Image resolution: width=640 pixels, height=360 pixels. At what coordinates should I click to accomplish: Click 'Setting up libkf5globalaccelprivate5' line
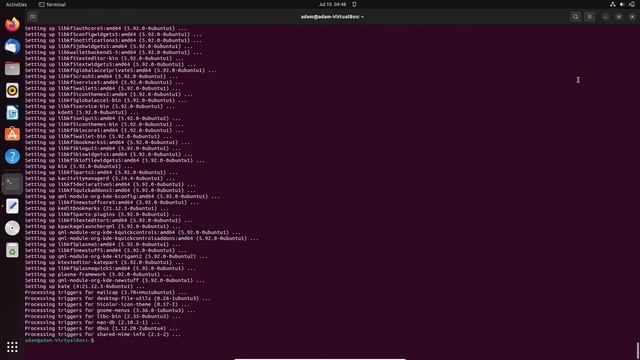(x=121, y=70)
